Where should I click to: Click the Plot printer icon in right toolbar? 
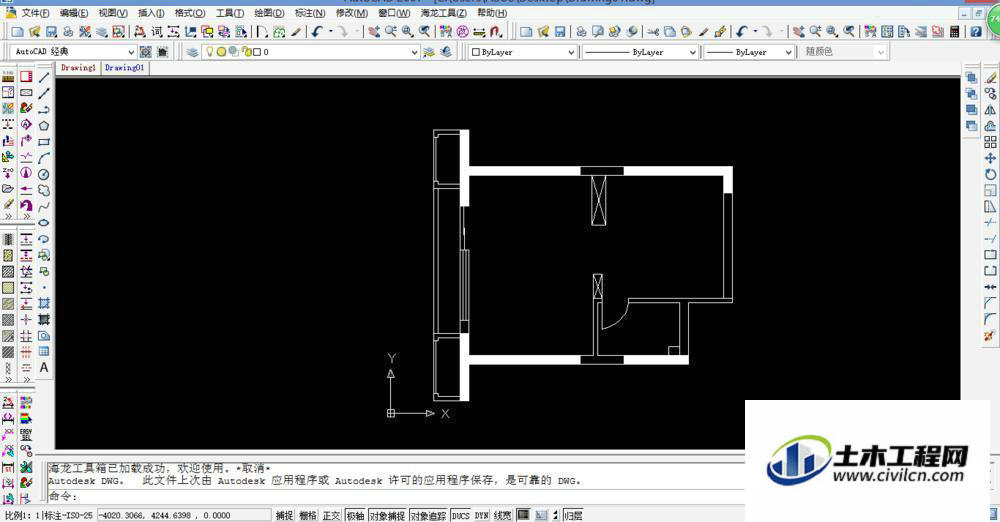coord(581,31)
